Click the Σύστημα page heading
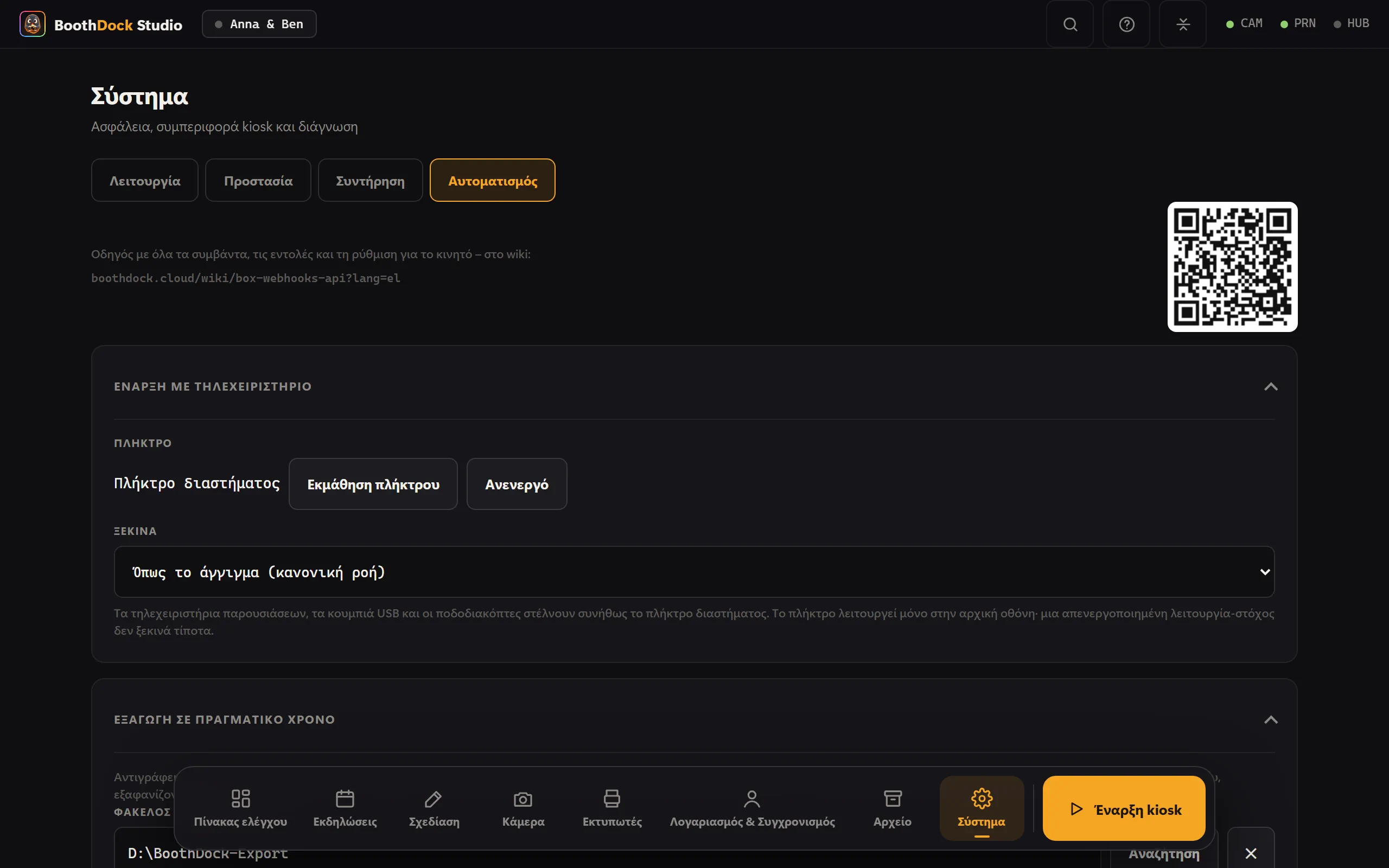 [x=139, y=97]
